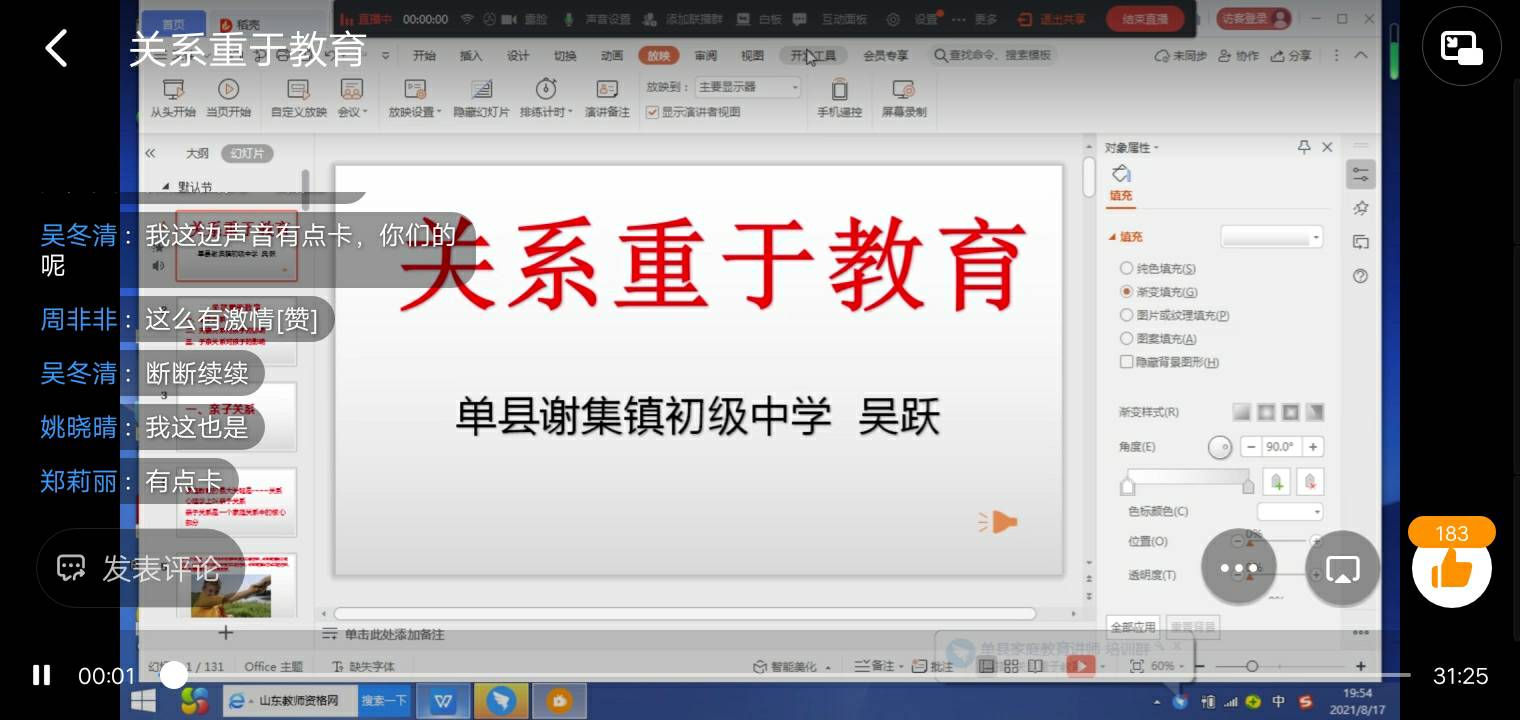This screenshot has width=1520, height=720.
Task: Decrease angle with minus stepper
Action: pos(1251,447)
